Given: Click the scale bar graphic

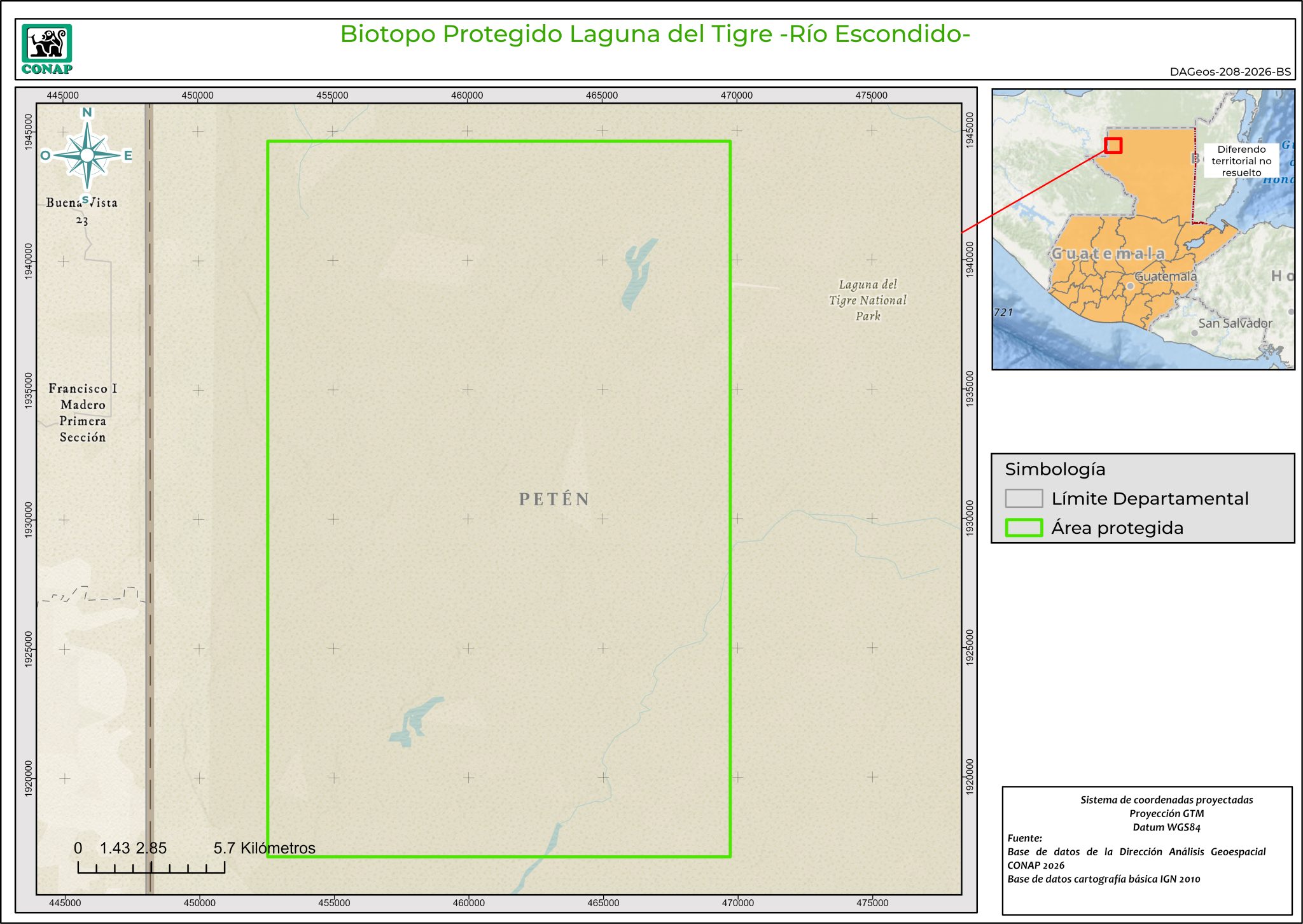Looking at the screenshot, I should tap(151, 867).
